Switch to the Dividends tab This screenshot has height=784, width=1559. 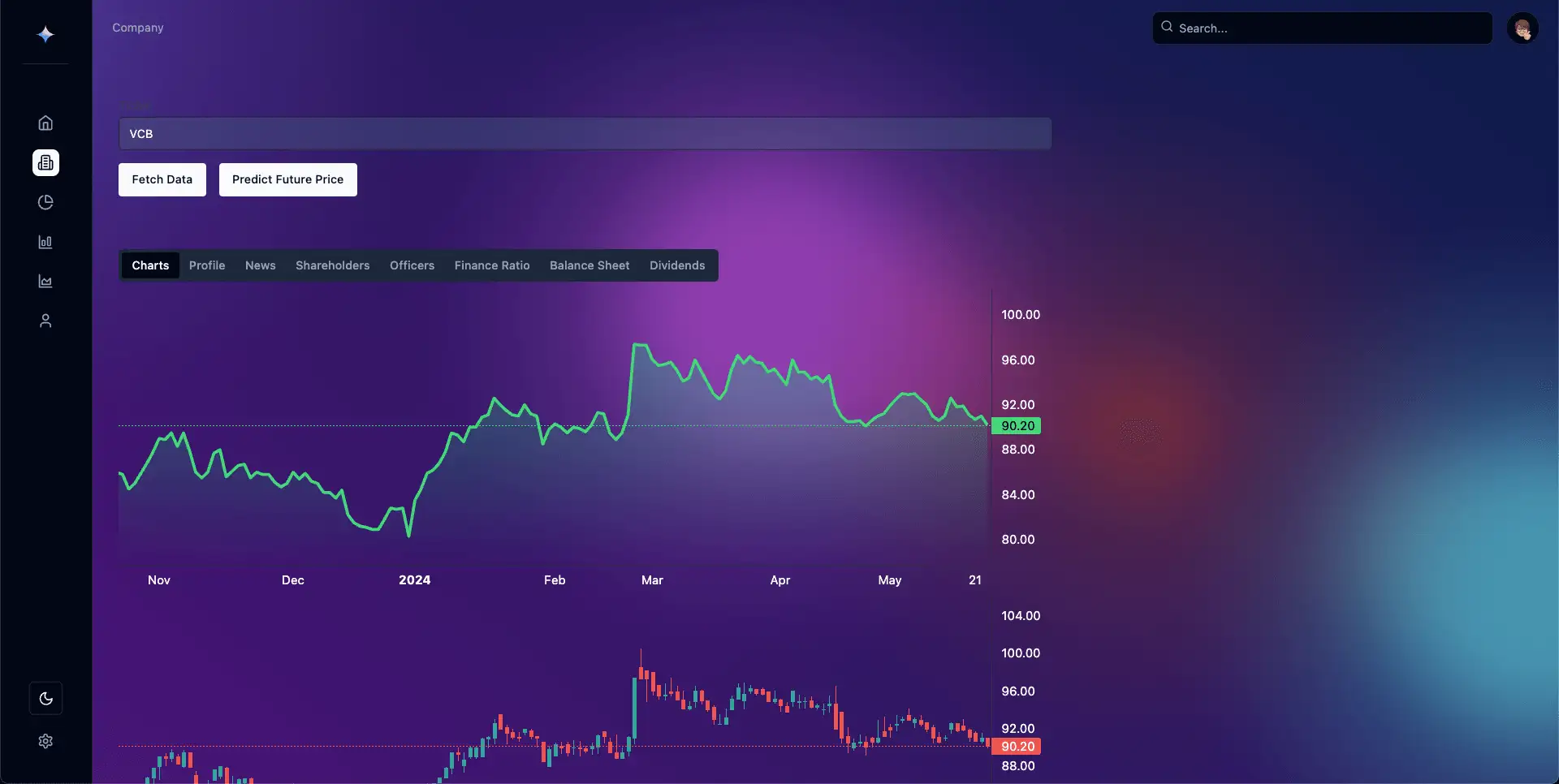point(676,265)
